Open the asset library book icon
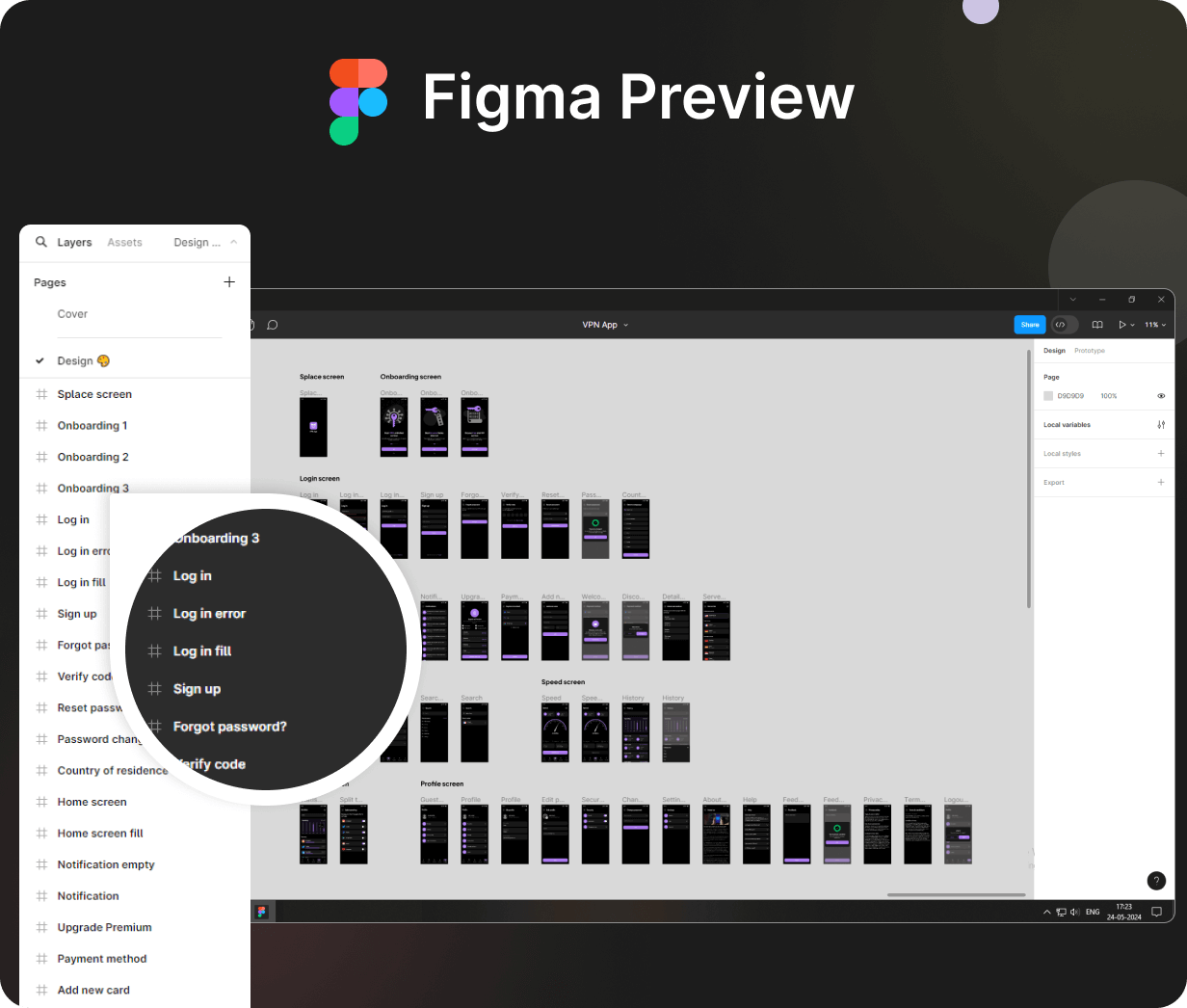 [1097, 325]
